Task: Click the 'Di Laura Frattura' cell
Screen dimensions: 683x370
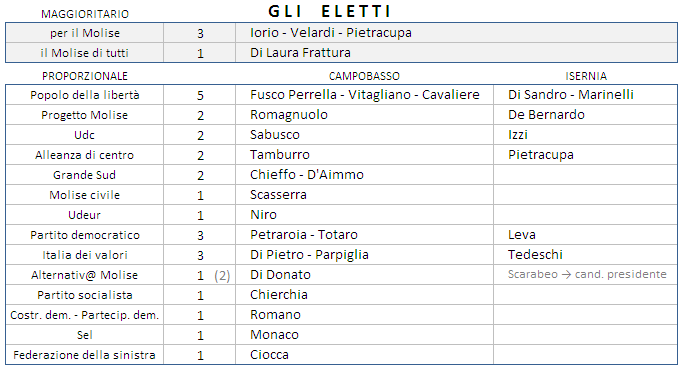Action: coord(456,53)
